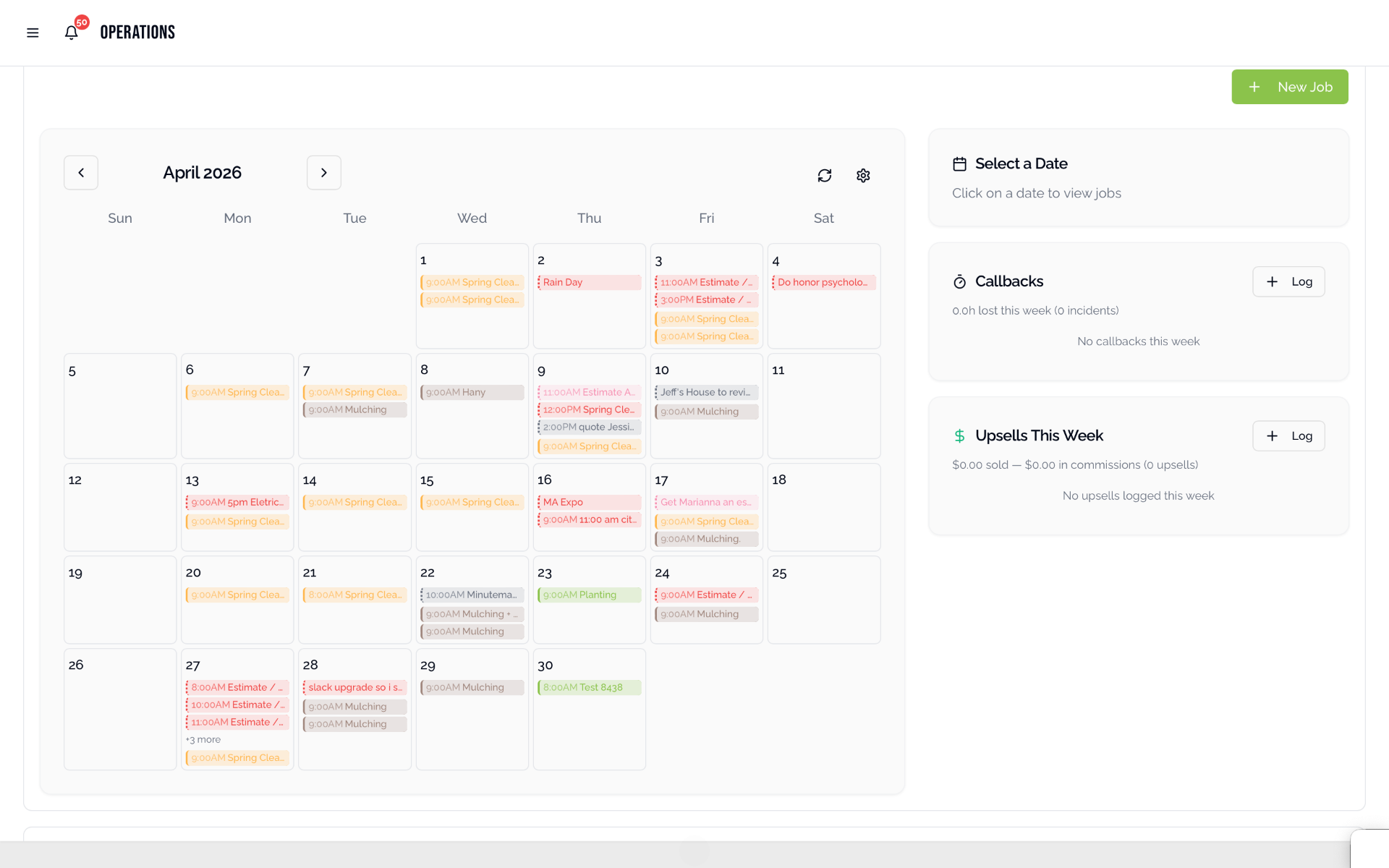Open calendar settings gear
The width and height of the screenshot is (1389, 868).
click(x=863, y=176)
